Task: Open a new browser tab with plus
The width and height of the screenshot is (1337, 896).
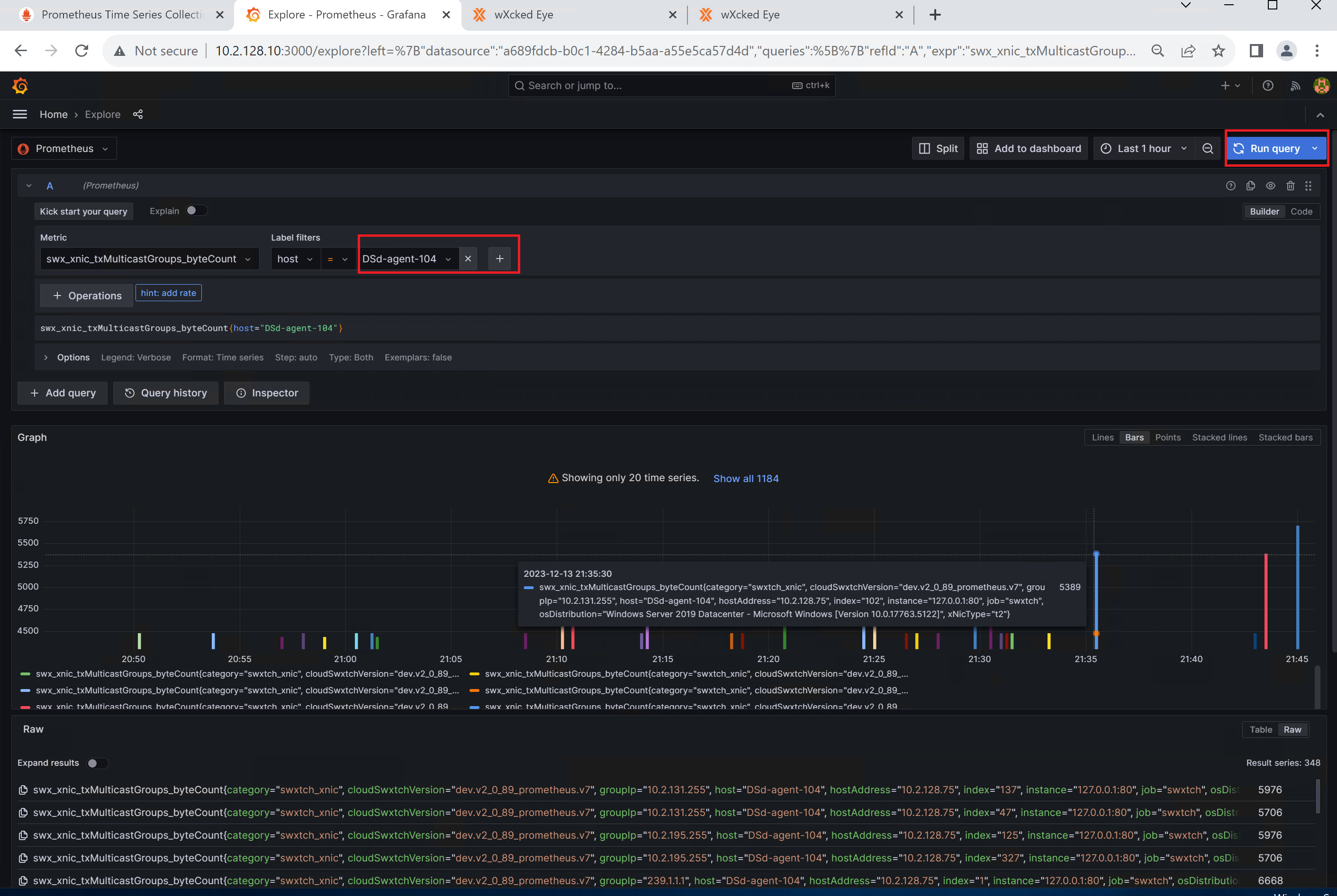Action: 935,15
